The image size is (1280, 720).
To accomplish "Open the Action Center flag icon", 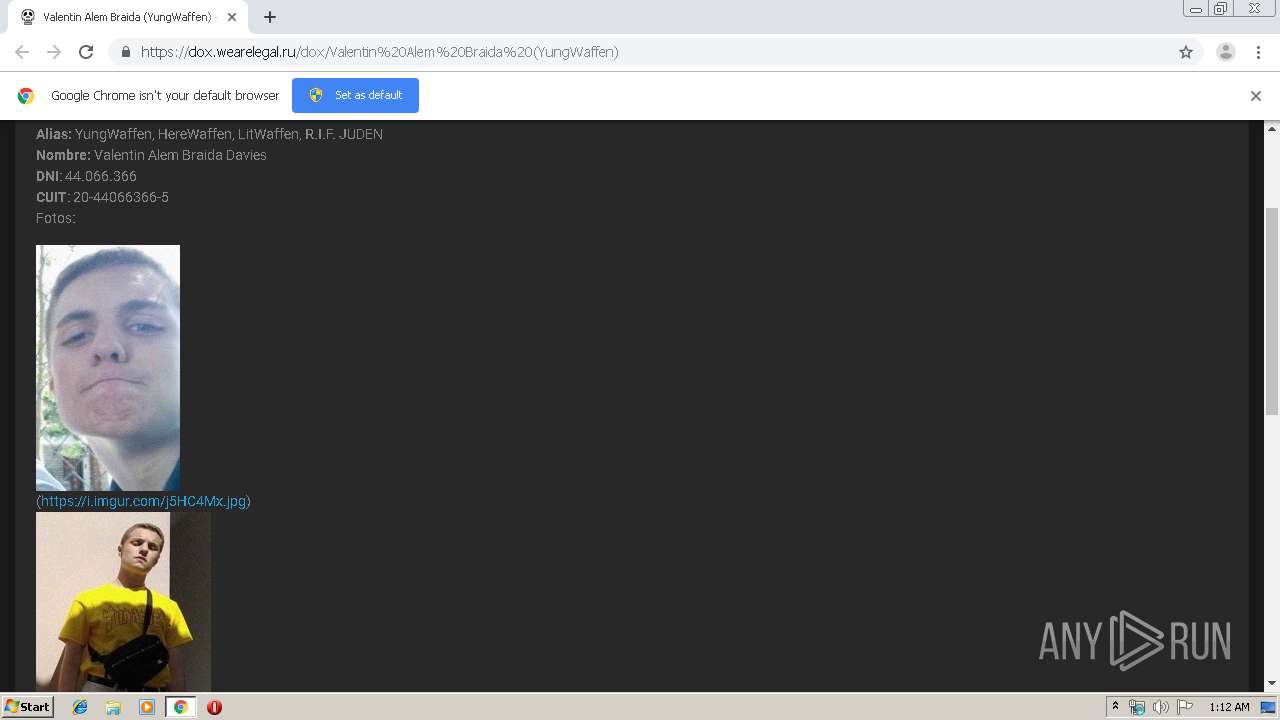I will 1185,707.
